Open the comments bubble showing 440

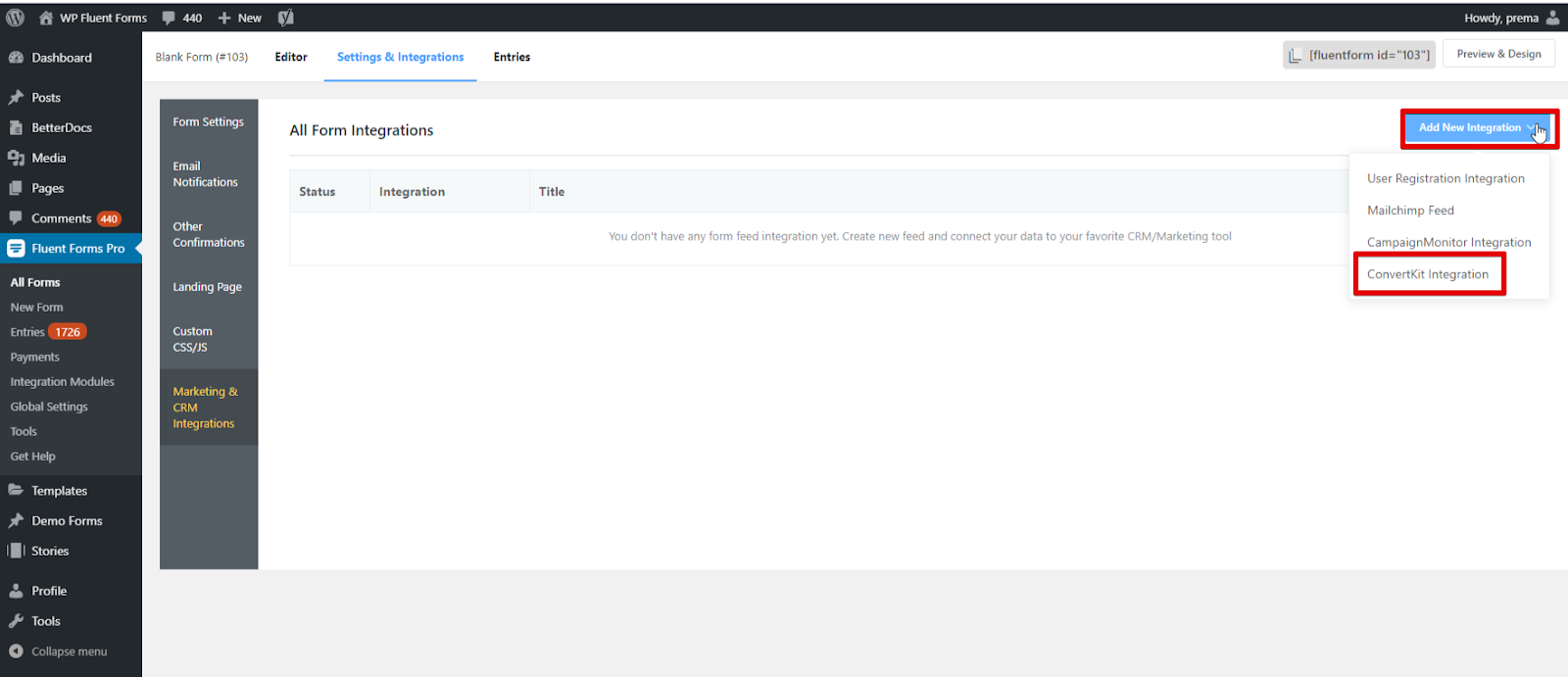coord(181,18)
